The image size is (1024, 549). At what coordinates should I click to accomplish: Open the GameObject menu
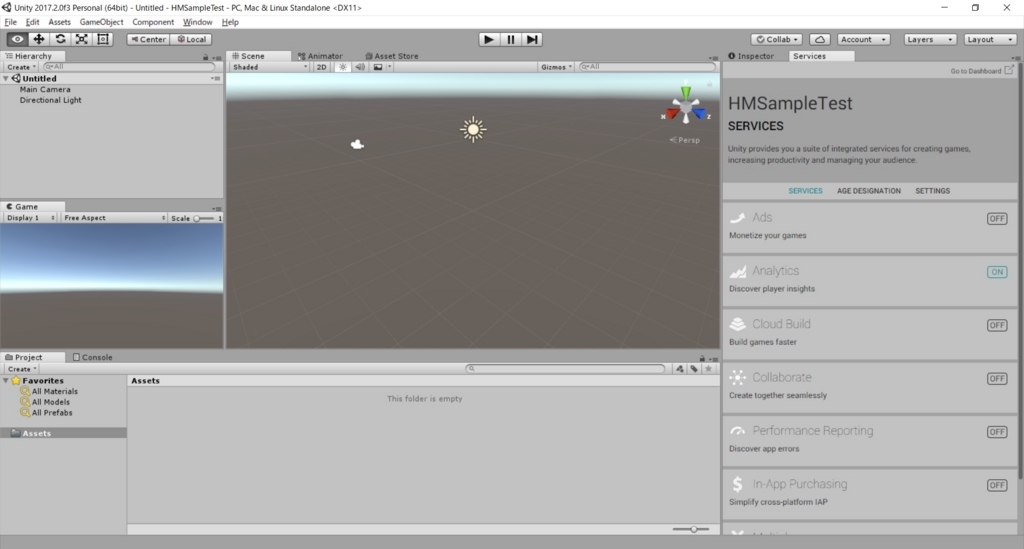tap(101, 22)
